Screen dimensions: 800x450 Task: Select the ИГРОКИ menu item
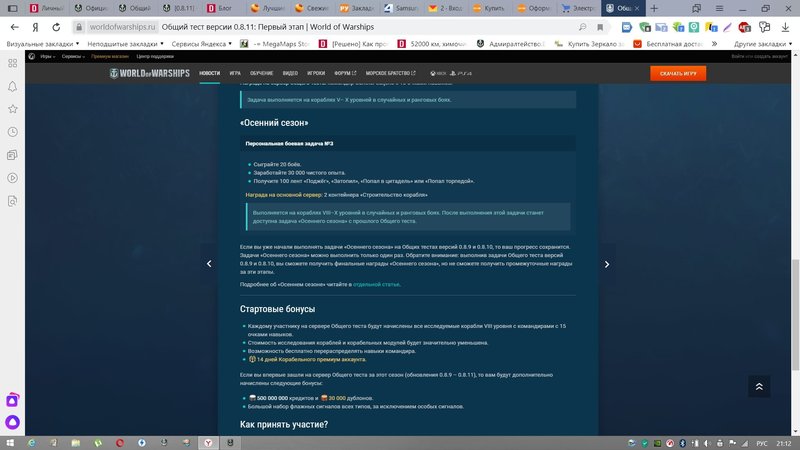click(x=316, y=73)
